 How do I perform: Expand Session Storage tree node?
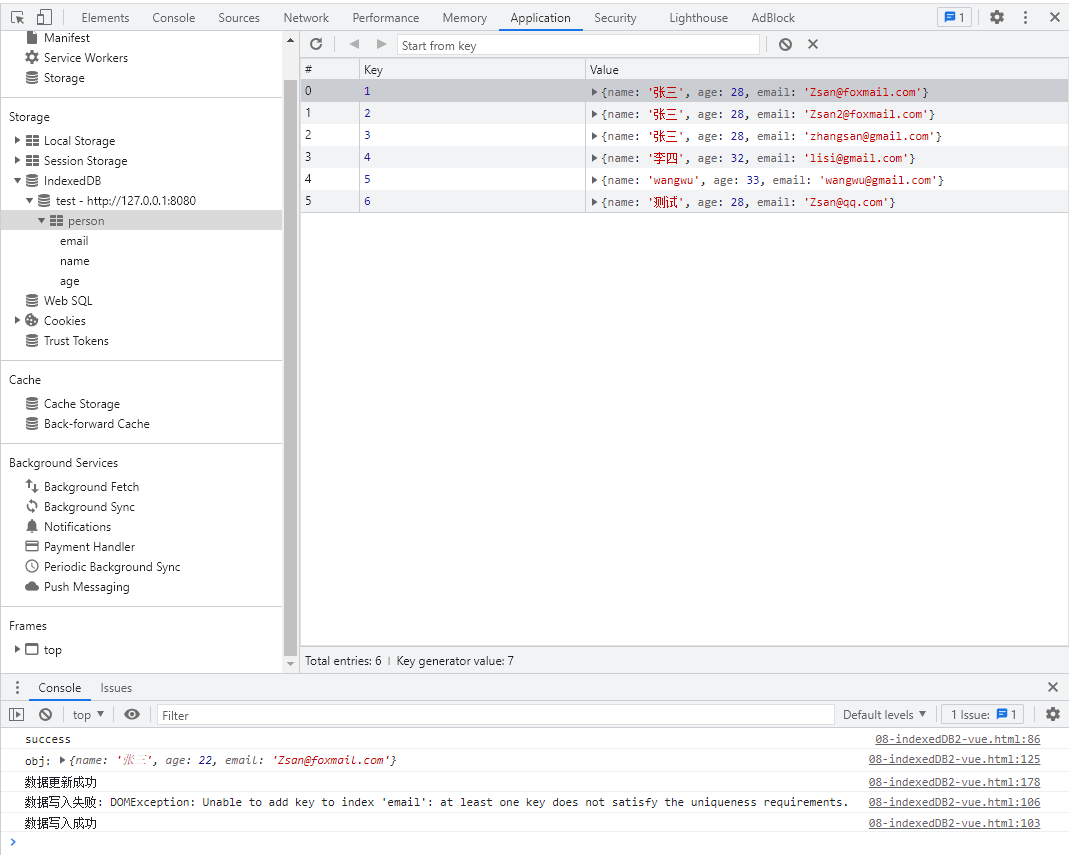17,160
